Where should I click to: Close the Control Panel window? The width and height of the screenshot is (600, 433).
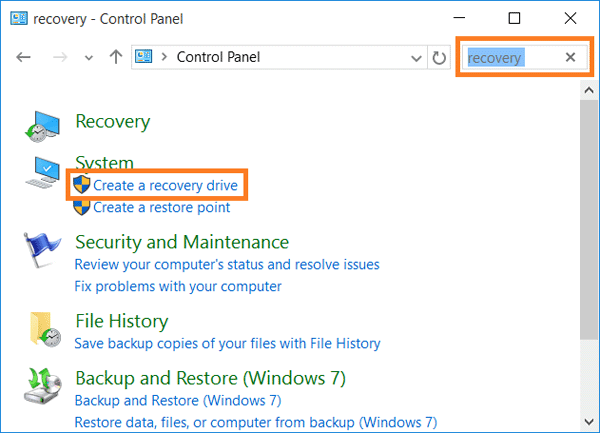[x=570, y=18]
